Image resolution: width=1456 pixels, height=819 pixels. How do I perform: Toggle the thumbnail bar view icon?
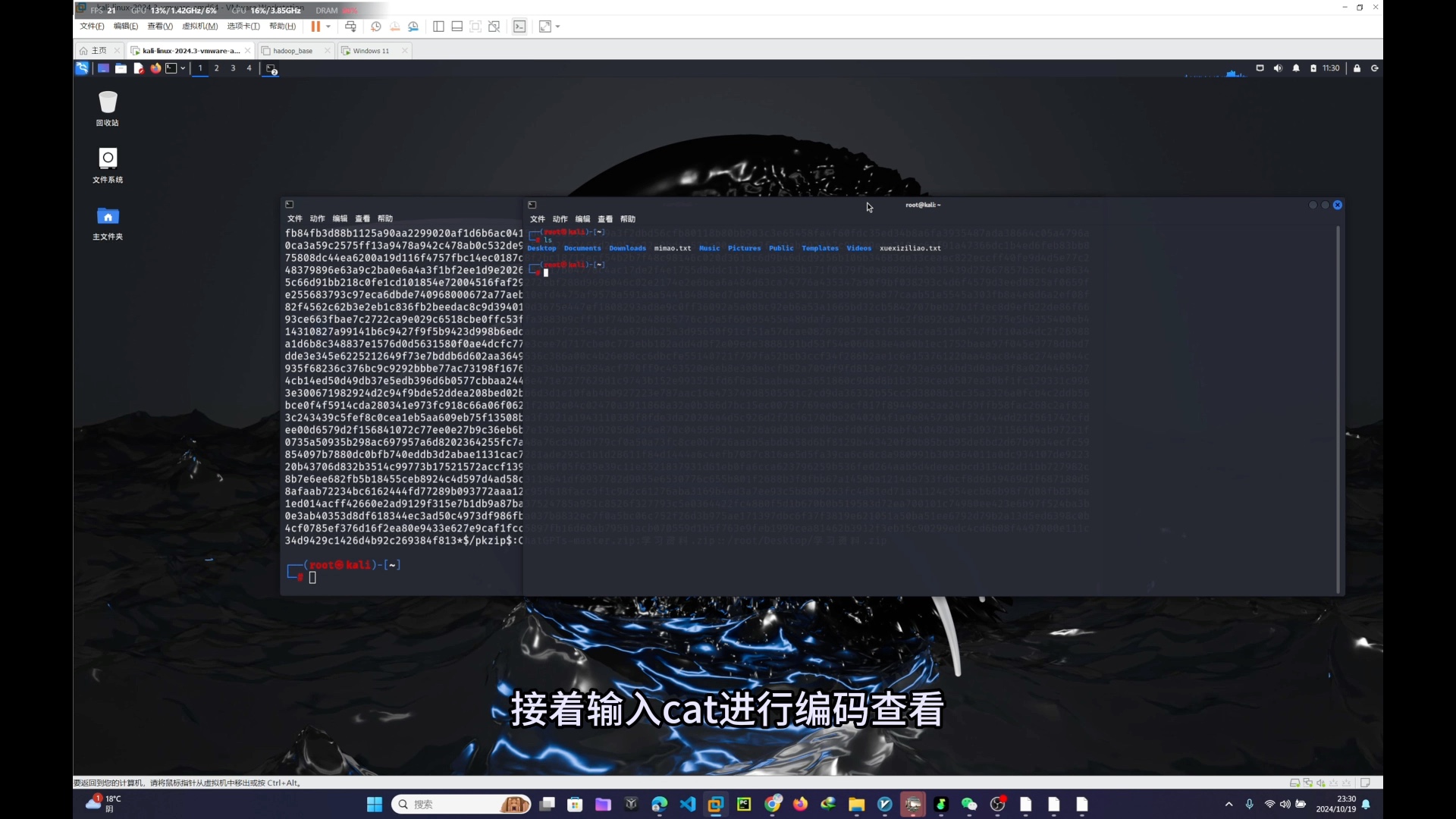pos(457,27)
